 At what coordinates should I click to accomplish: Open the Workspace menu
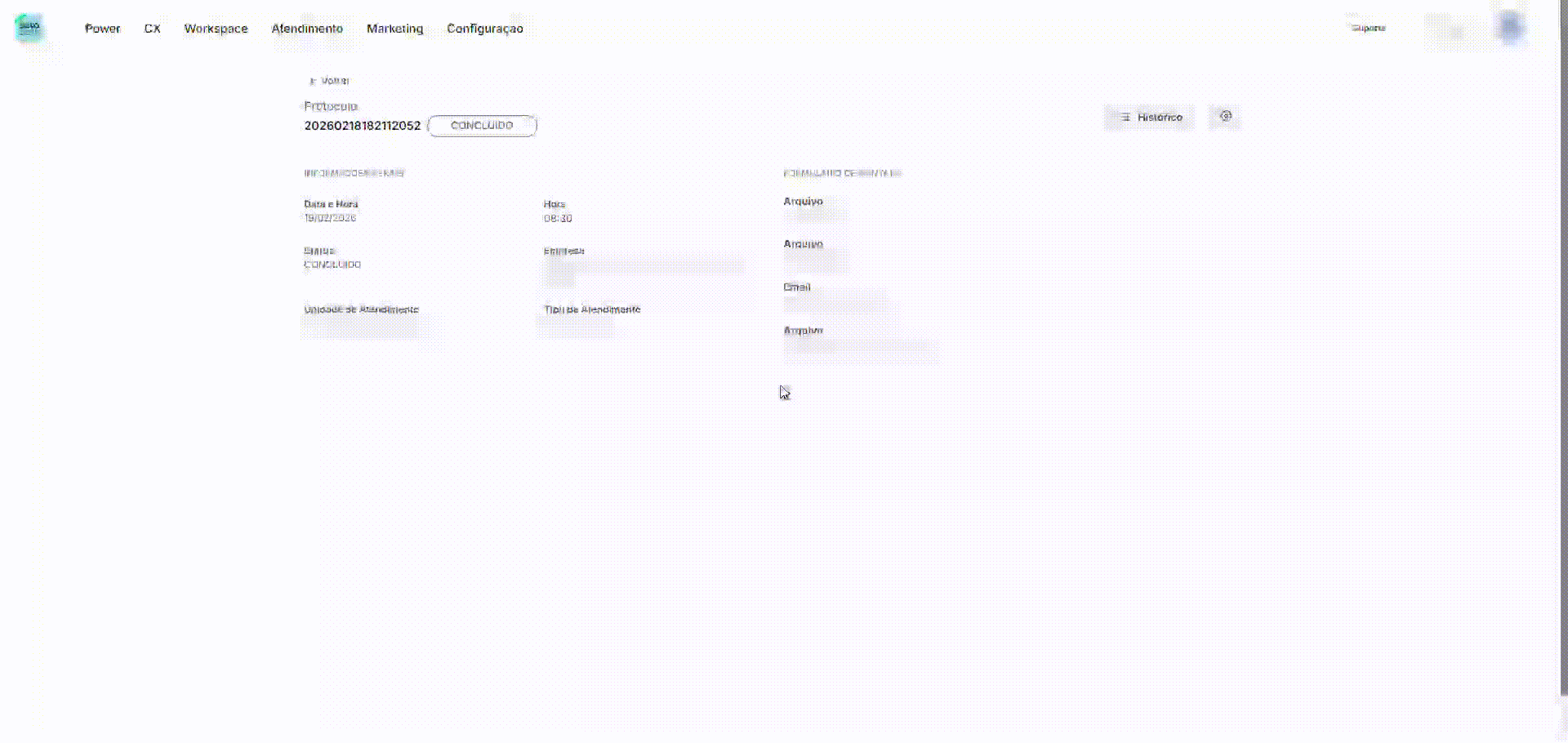tap(216, 29)
